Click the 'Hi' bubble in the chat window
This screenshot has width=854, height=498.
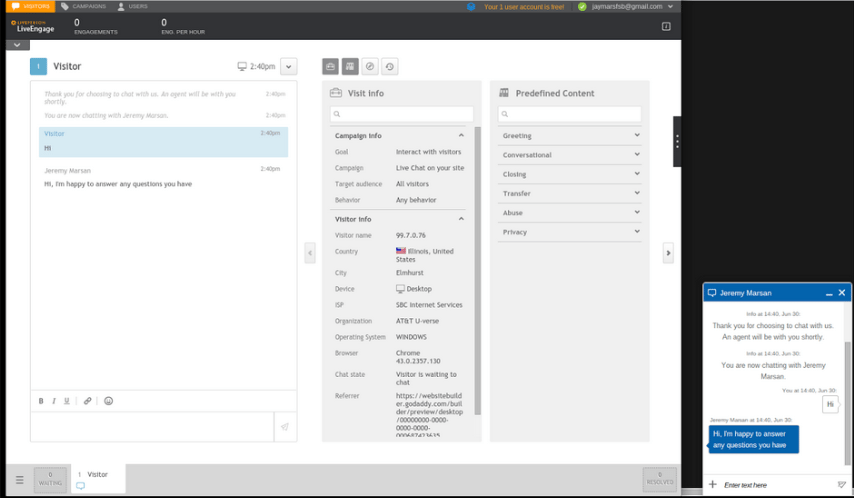coord(830,404)
